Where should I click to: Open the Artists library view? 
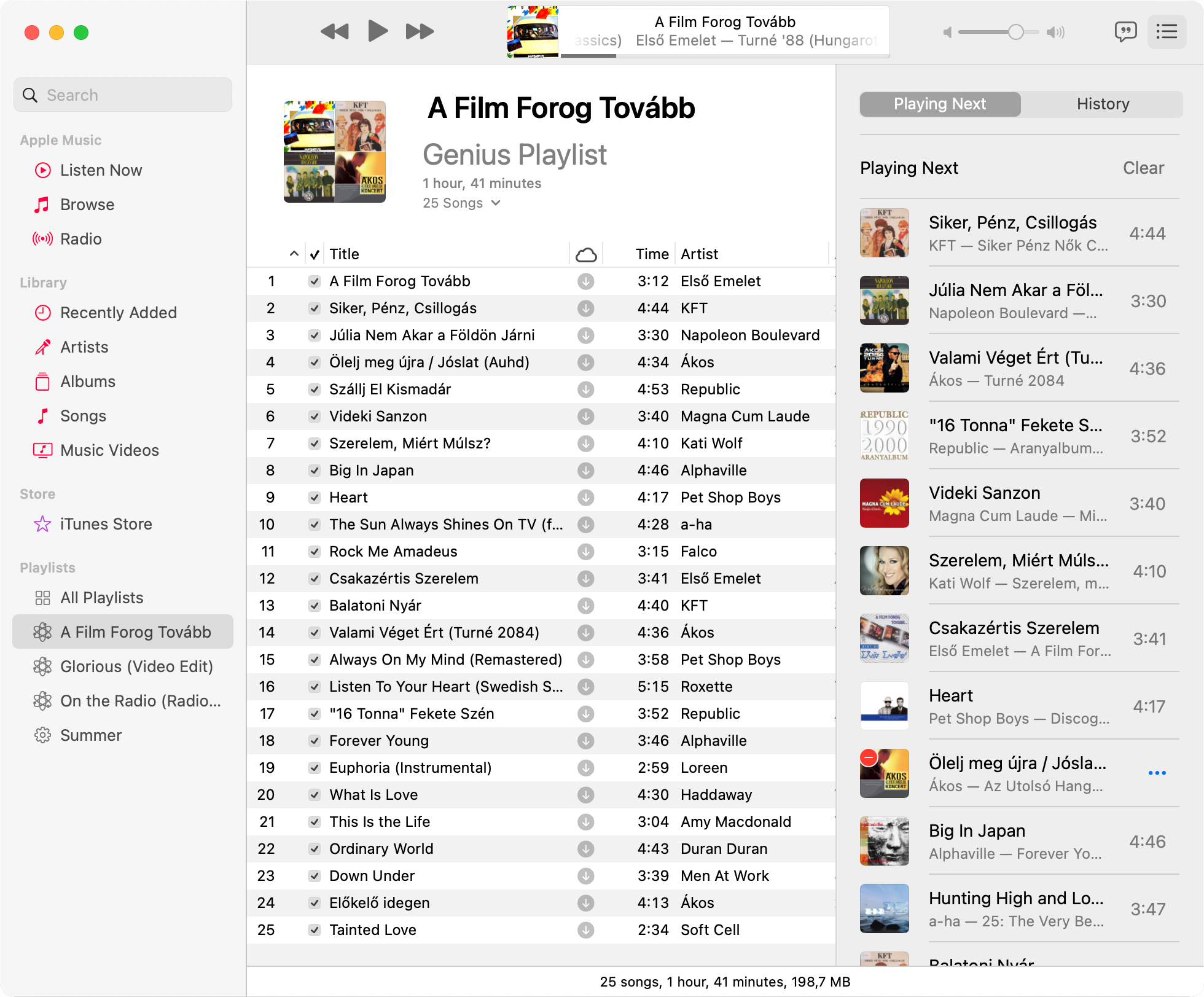pyautogui.click(x=123, y=347)
